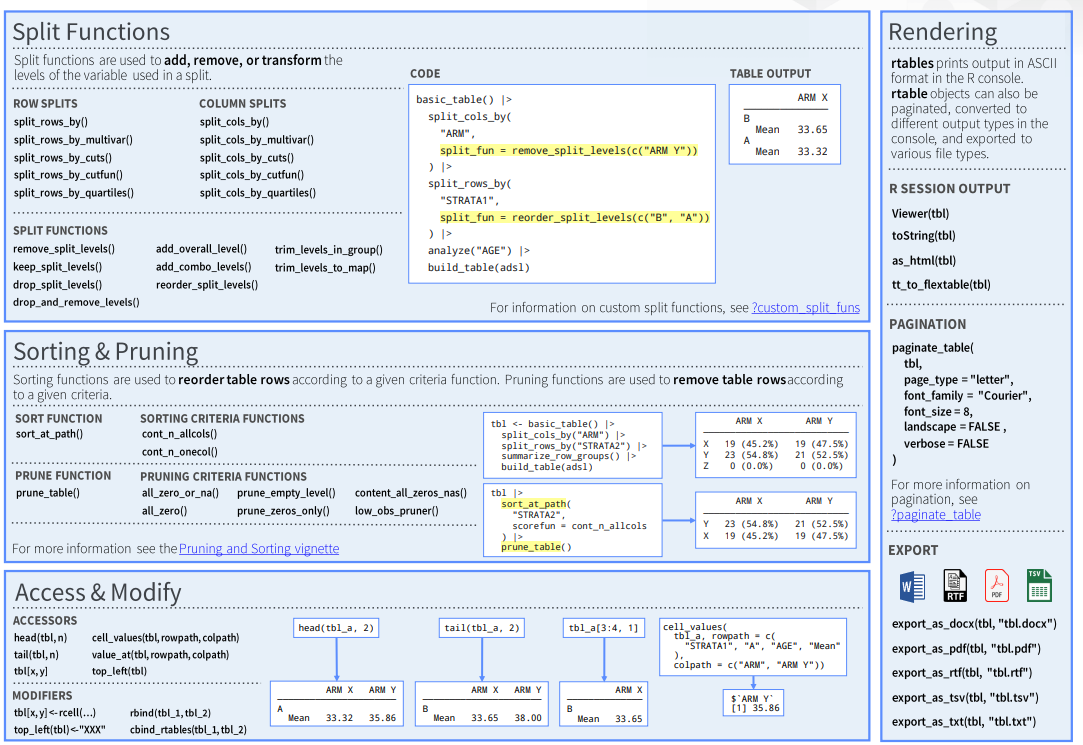This screenshot has height=745, width=1083.
Task: Click the highlighted prune_table() call in code box
Action: (x=536, y=547)
